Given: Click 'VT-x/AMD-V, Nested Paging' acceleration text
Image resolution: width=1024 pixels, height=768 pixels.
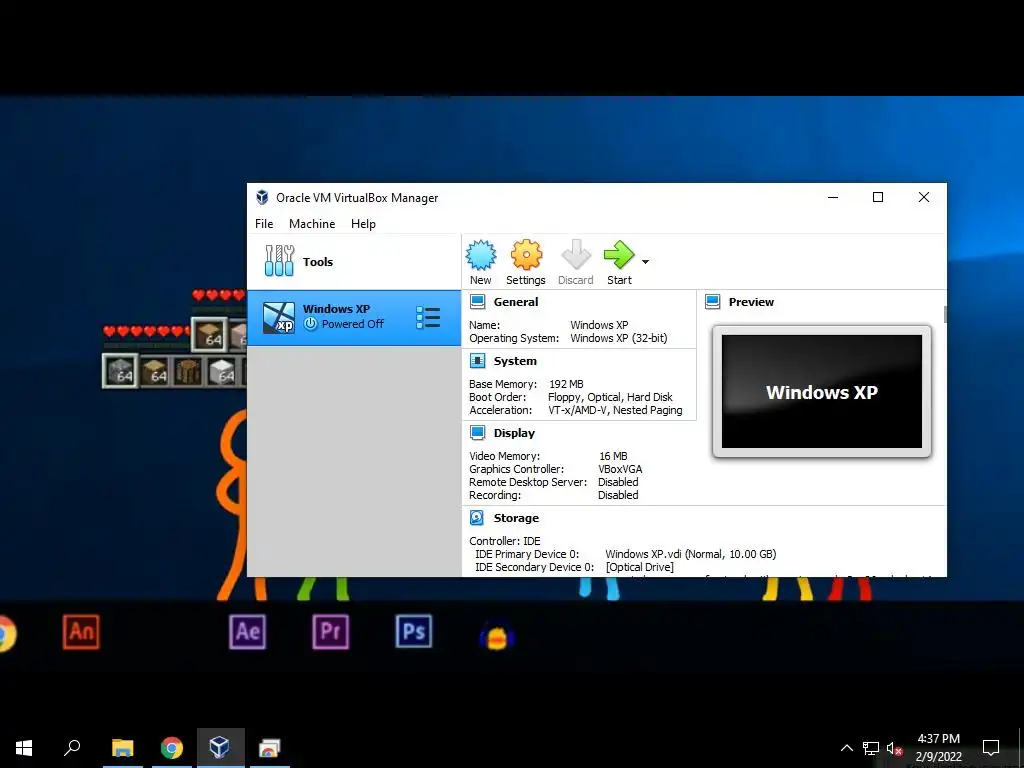Looking at the screenshot, I should point(615,410).
